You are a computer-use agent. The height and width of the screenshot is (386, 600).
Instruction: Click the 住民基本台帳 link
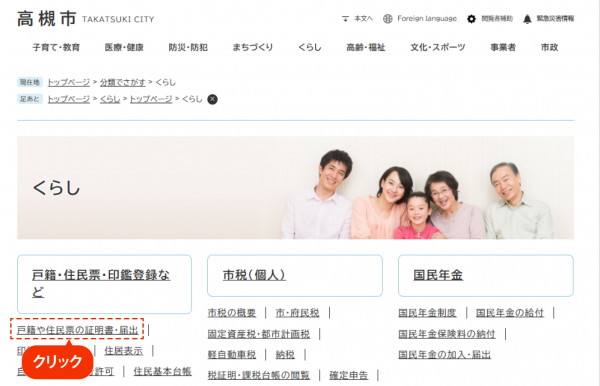[162, 371]
